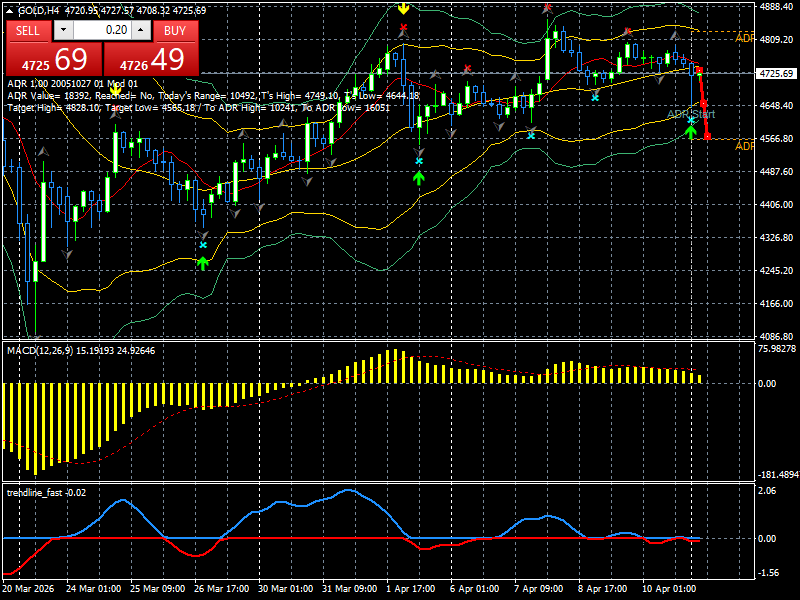Click the middle red square marker by ADR Start

[704, 104]
